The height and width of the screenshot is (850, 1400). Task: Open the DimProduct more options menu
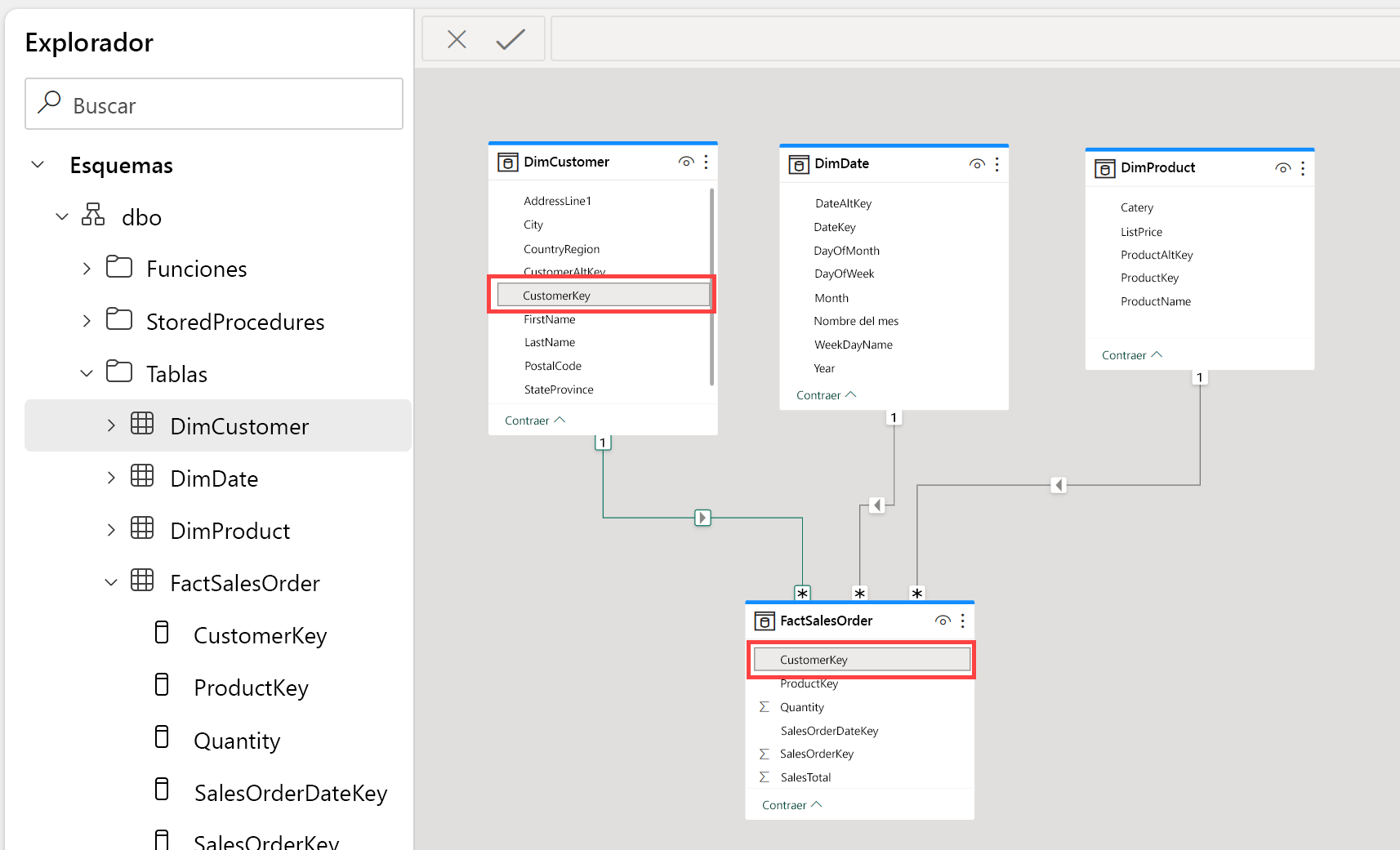1302,167
